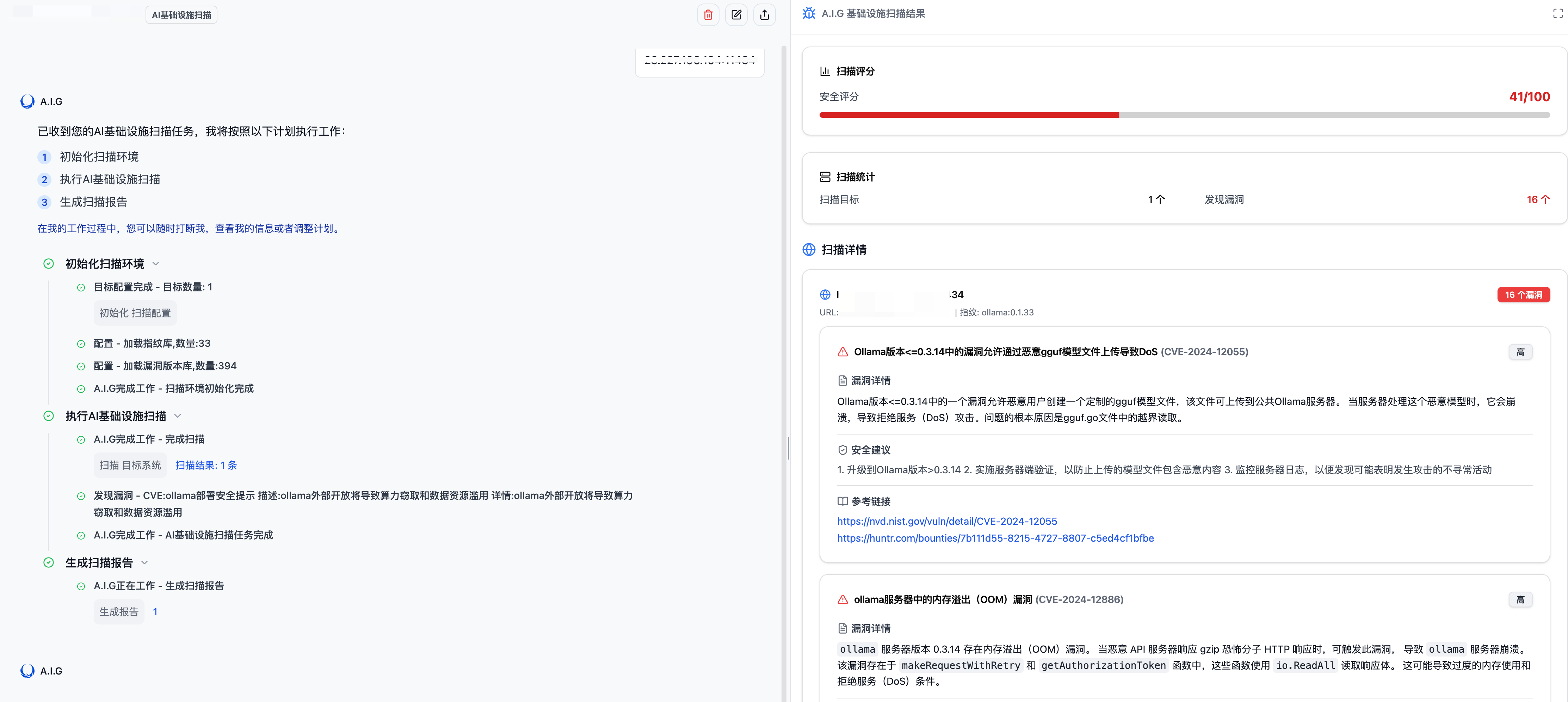Open the 初始化 扫描配置 chip
The height and width of the screenshot is (702, 1568).
coord(135,313)
